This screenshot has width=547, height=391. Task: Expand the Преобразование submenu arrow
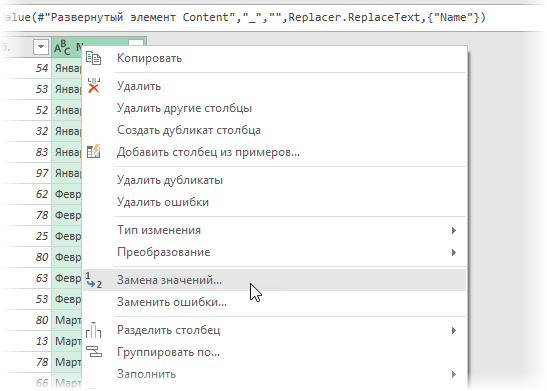coord(454,252)
